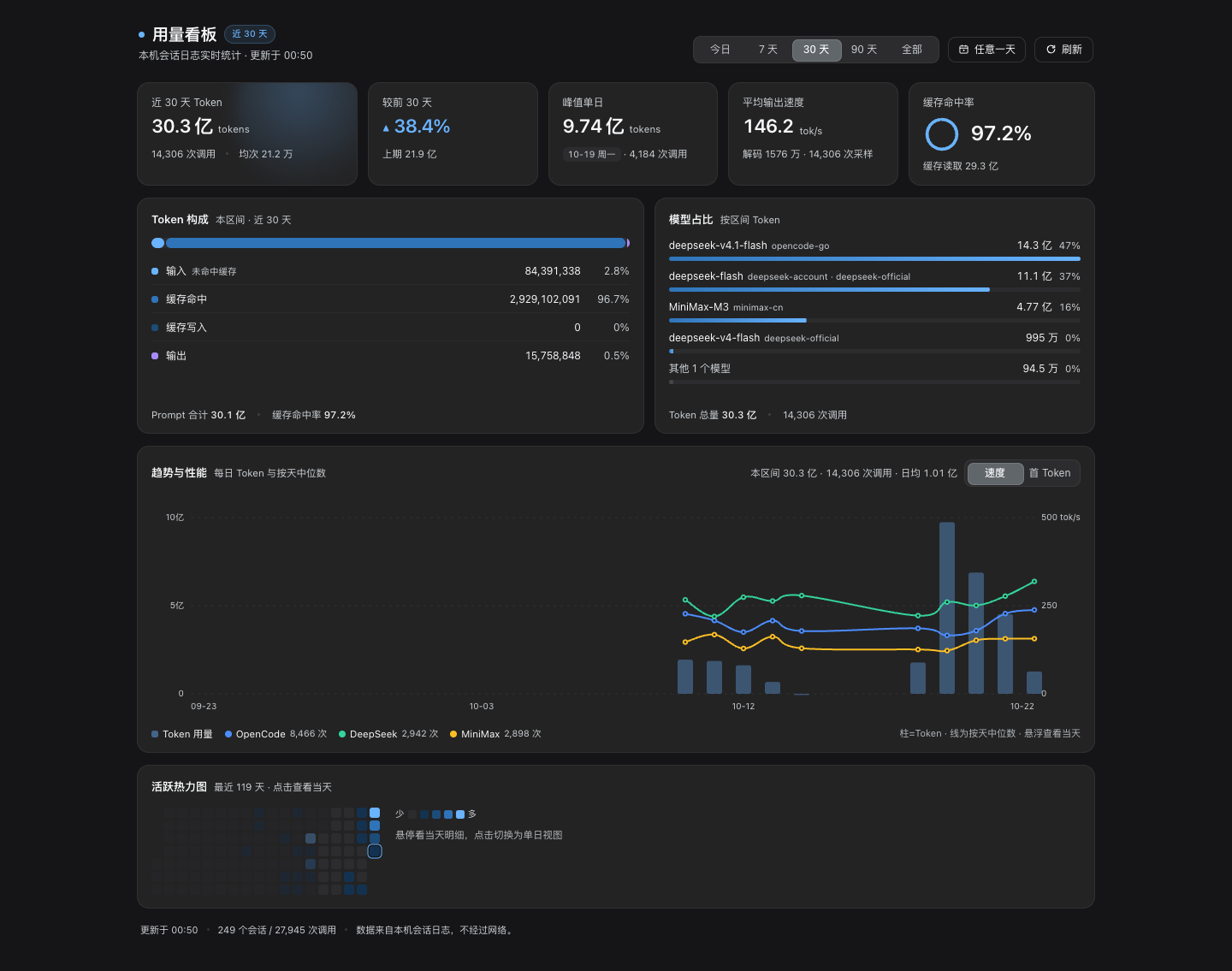1232x971 pixels.
Task: Select the 30 天 range tab
Action: (x=816, y=50)
